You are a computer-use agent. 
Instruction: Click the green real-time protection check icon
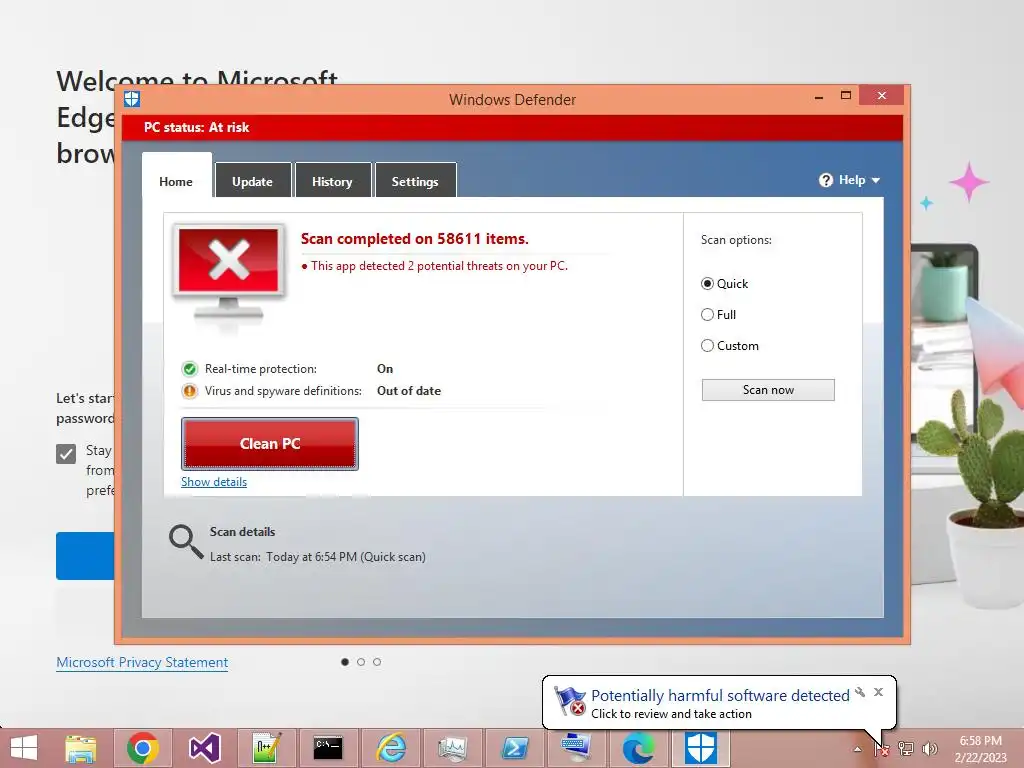tap(189, 369)
